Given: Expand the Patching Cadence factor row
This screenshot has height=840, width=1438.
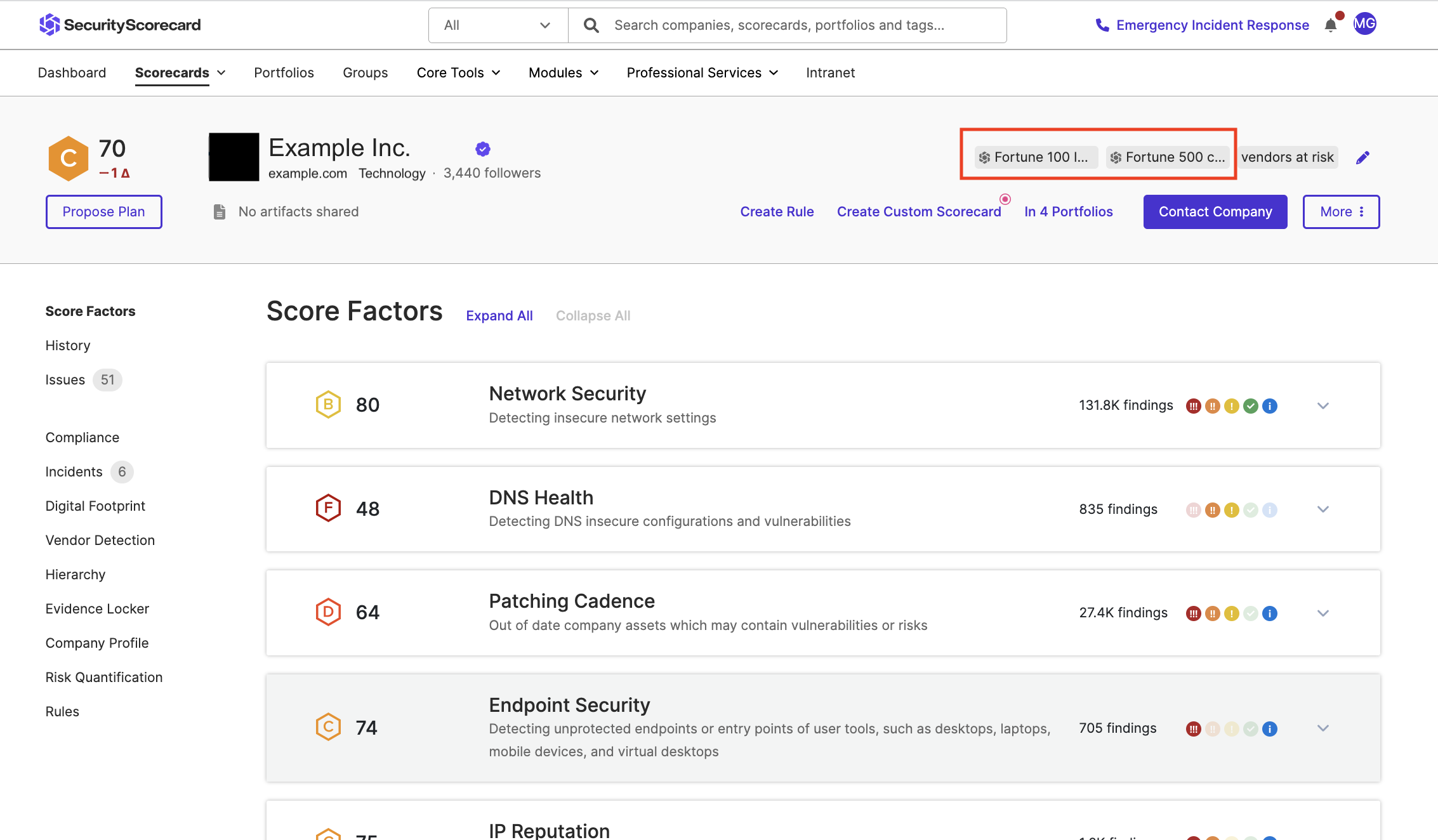Looking at the screenshot, I should pyautogui.click(x=1323, y=614).
